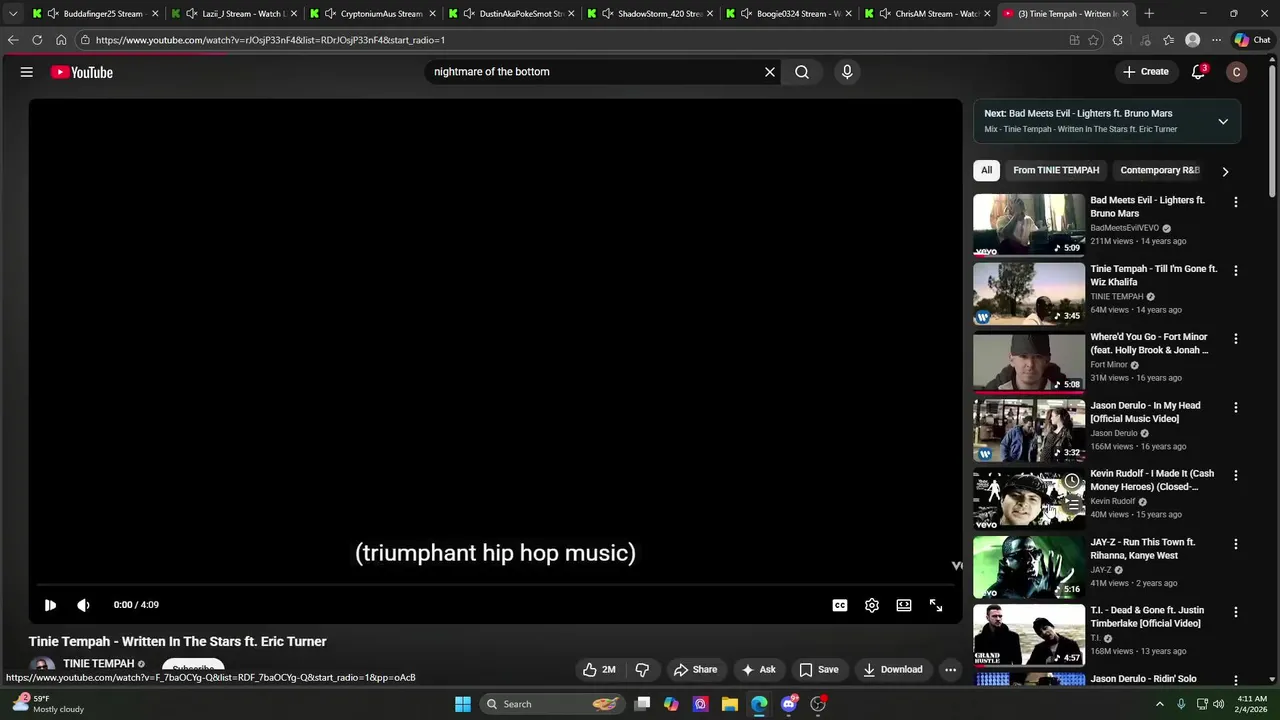Toggle closed captions on the player
Viewport: 1280px width, 720px height.
(x=840, y=605)
